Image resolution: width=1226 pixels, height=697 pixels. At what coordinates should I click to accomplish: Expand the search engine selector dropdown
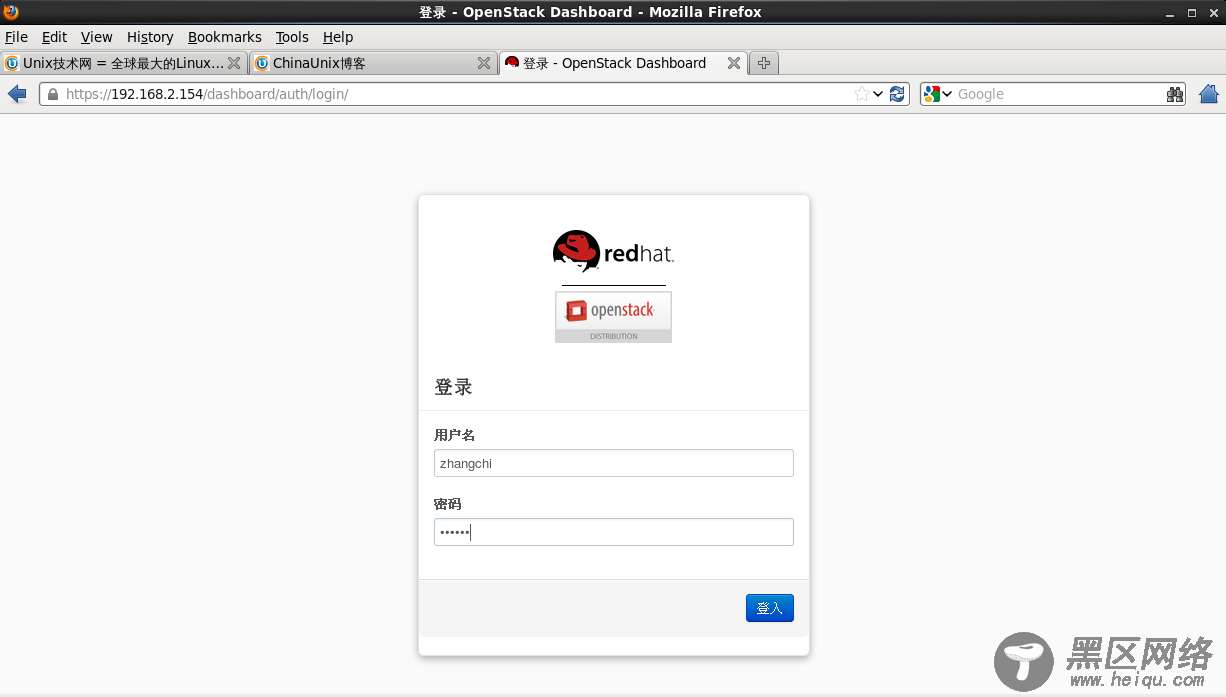(947, 94)
